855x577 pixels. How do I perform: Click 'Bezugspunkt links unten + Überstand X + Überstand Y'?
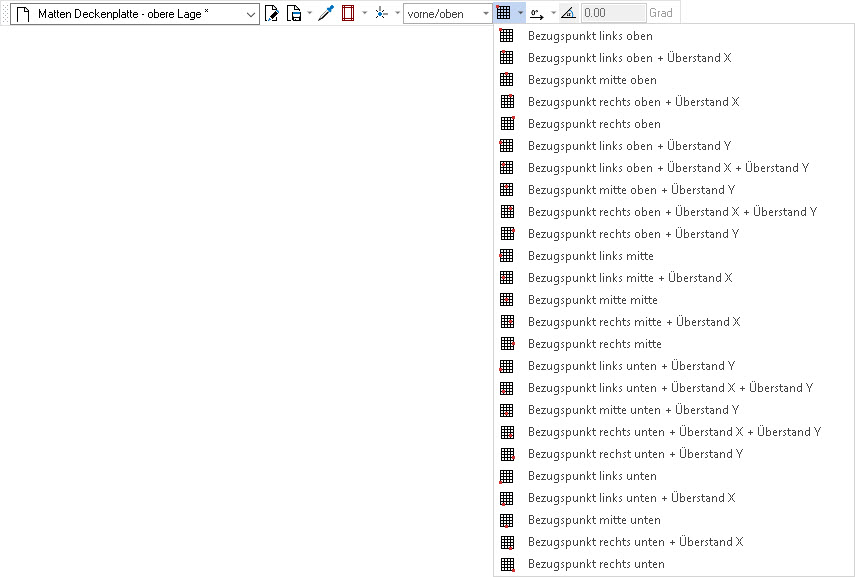[674, 388]
